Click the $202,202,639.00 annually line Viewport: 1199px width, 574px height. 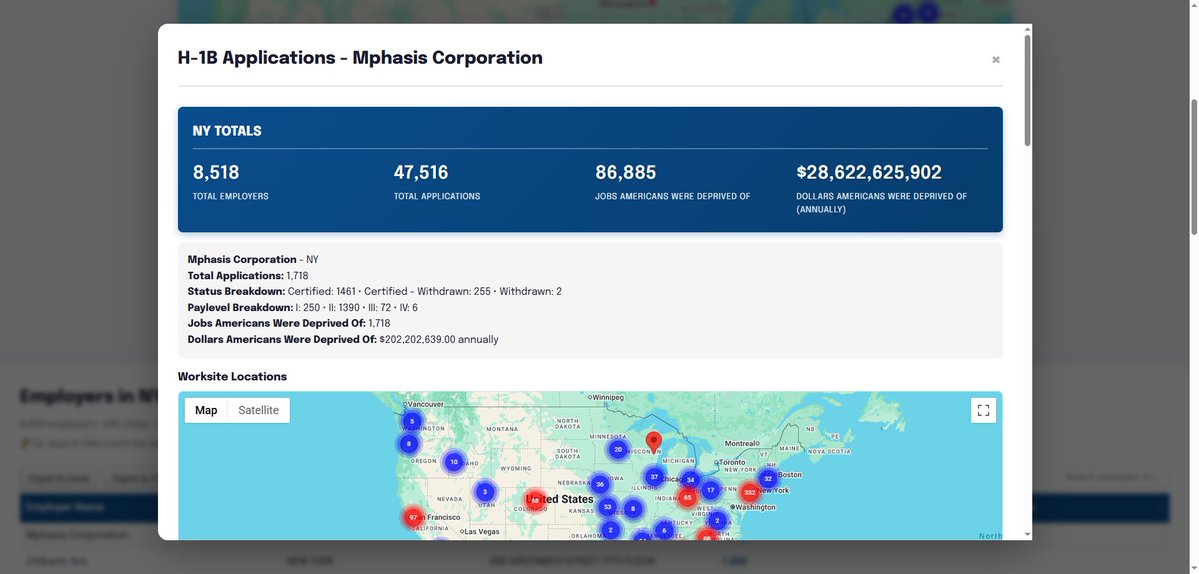(x=343, y=339)
